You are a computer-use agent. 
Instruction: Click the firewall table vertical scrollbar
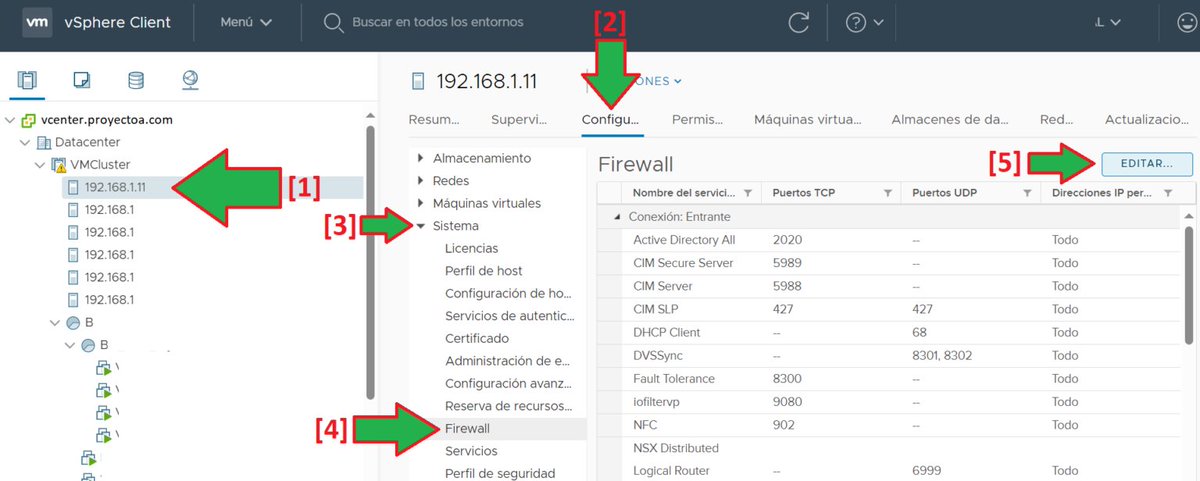point(1190,284)
